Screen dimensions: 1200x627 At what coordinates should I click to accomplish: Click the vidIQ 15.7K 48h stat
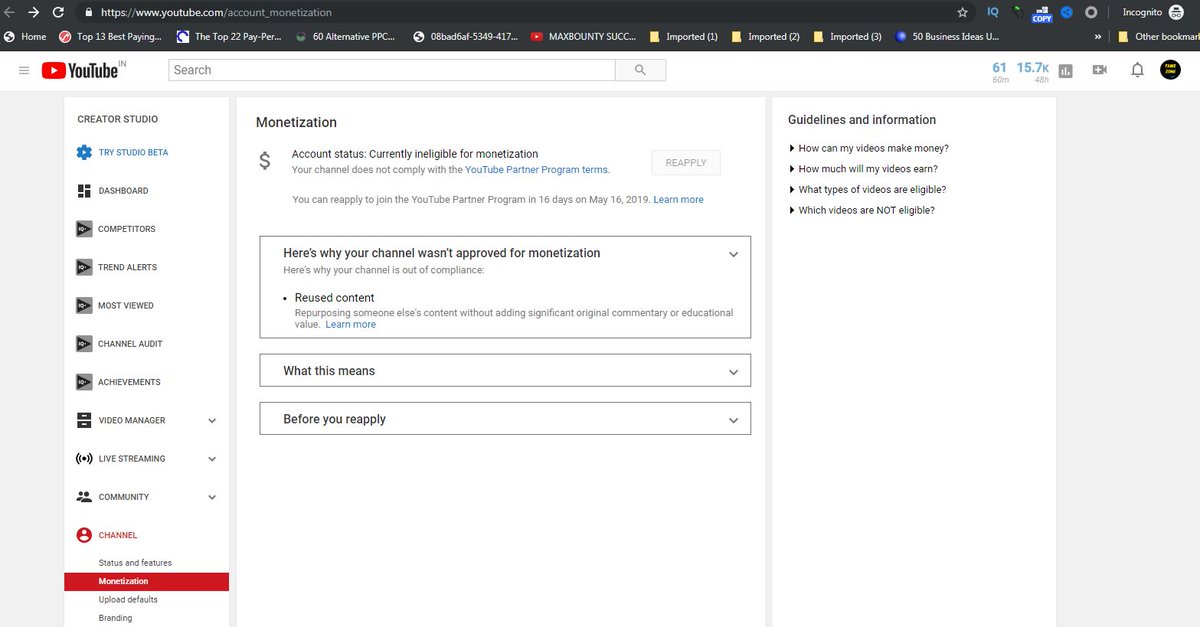pos(1033,72)
